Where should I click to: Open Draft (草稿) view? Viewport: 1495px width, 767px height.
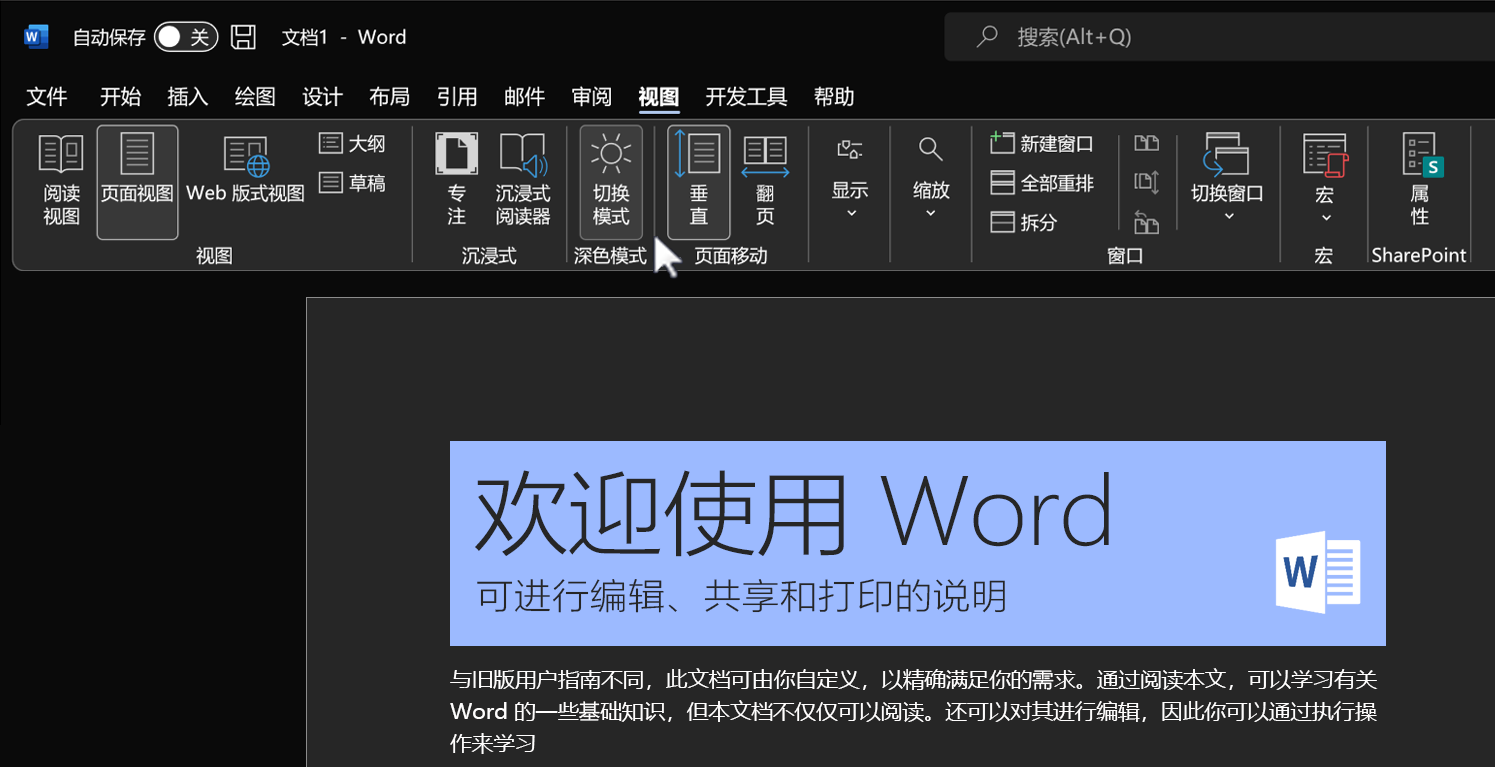pyautogui.click(x=352, y=183)
